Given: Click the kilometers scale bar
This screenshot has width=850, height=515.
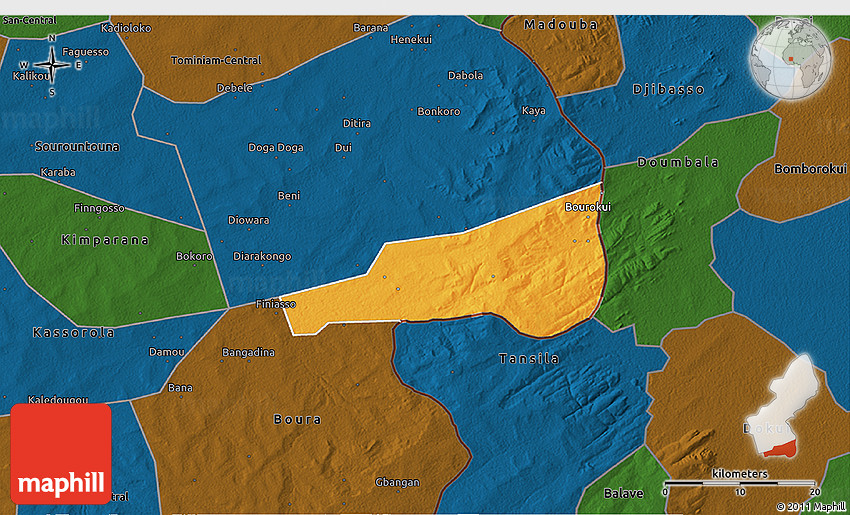Looking at the screenshot, I should (741, 483).
